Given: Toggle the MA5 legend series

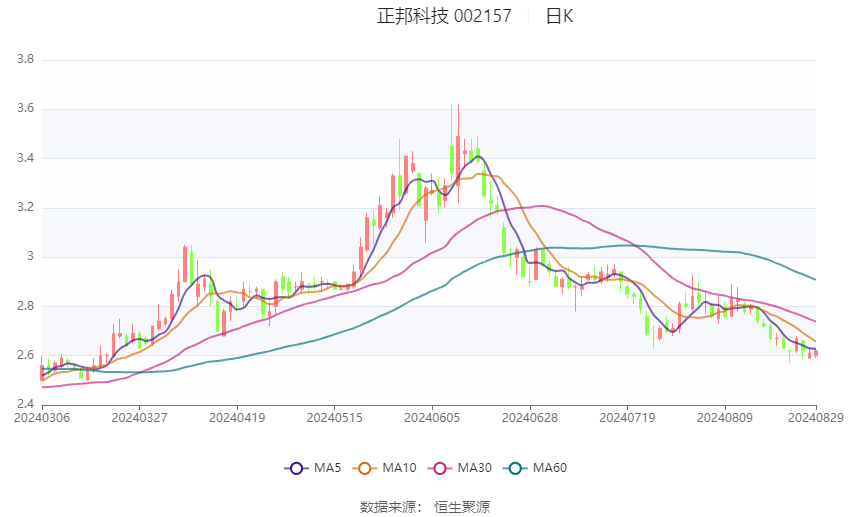Looking at the screenshot, I should tap(313, 468).
